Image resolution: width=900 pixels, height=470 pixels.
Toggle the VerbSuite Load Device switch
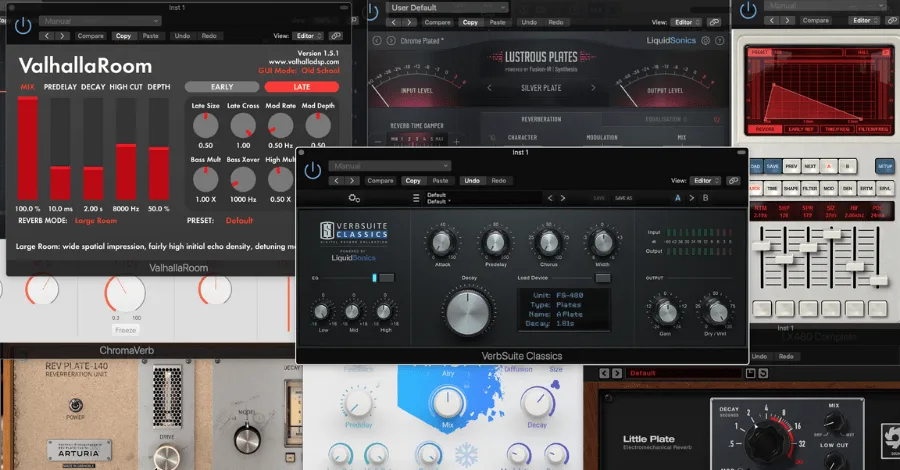coord(602,278)
